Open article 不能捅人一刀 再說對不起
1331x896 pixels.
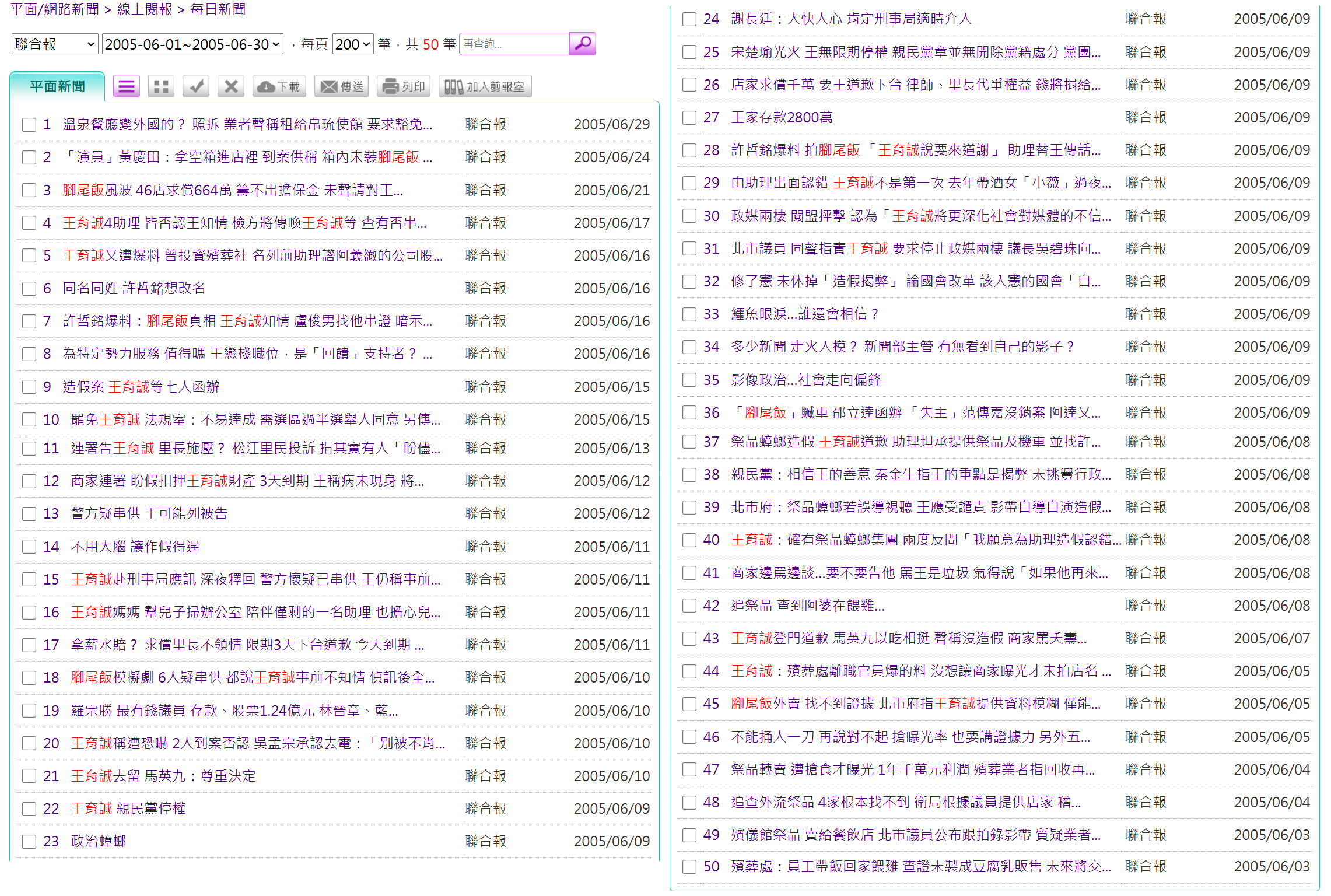910,737
